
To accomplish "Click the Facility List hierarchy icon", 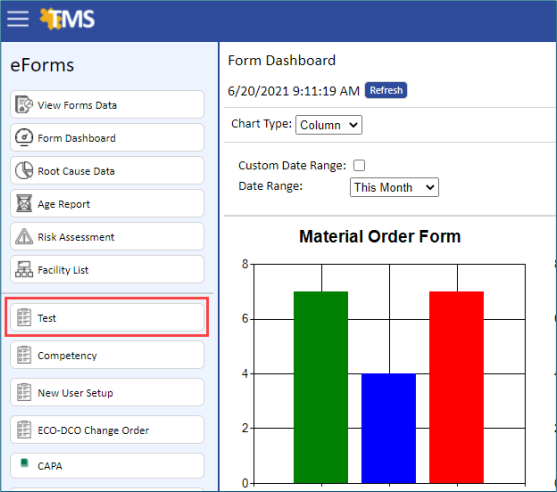I will click(24, 270).
